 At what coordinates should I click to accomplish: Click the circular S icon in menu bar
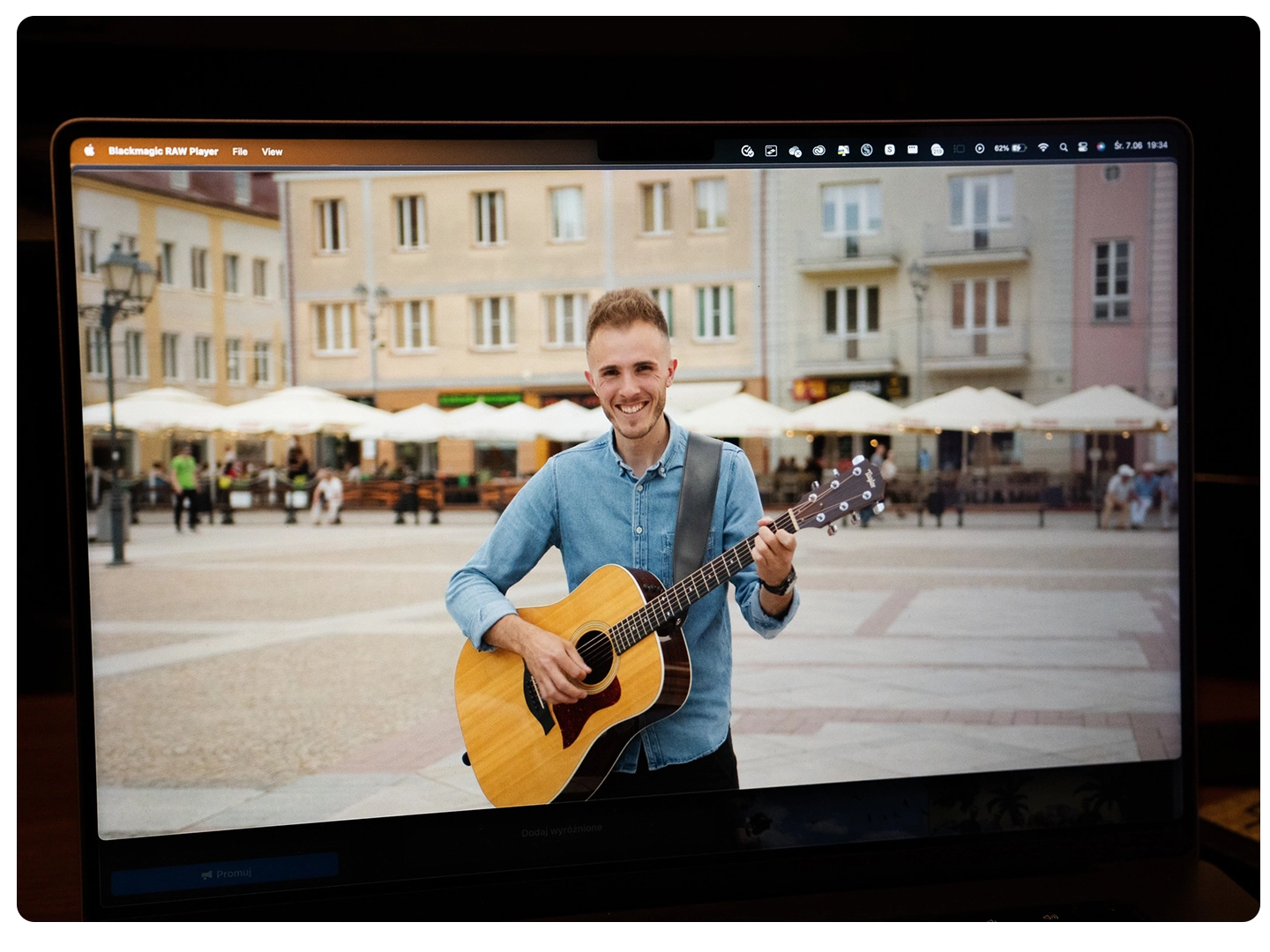[866, 150]
